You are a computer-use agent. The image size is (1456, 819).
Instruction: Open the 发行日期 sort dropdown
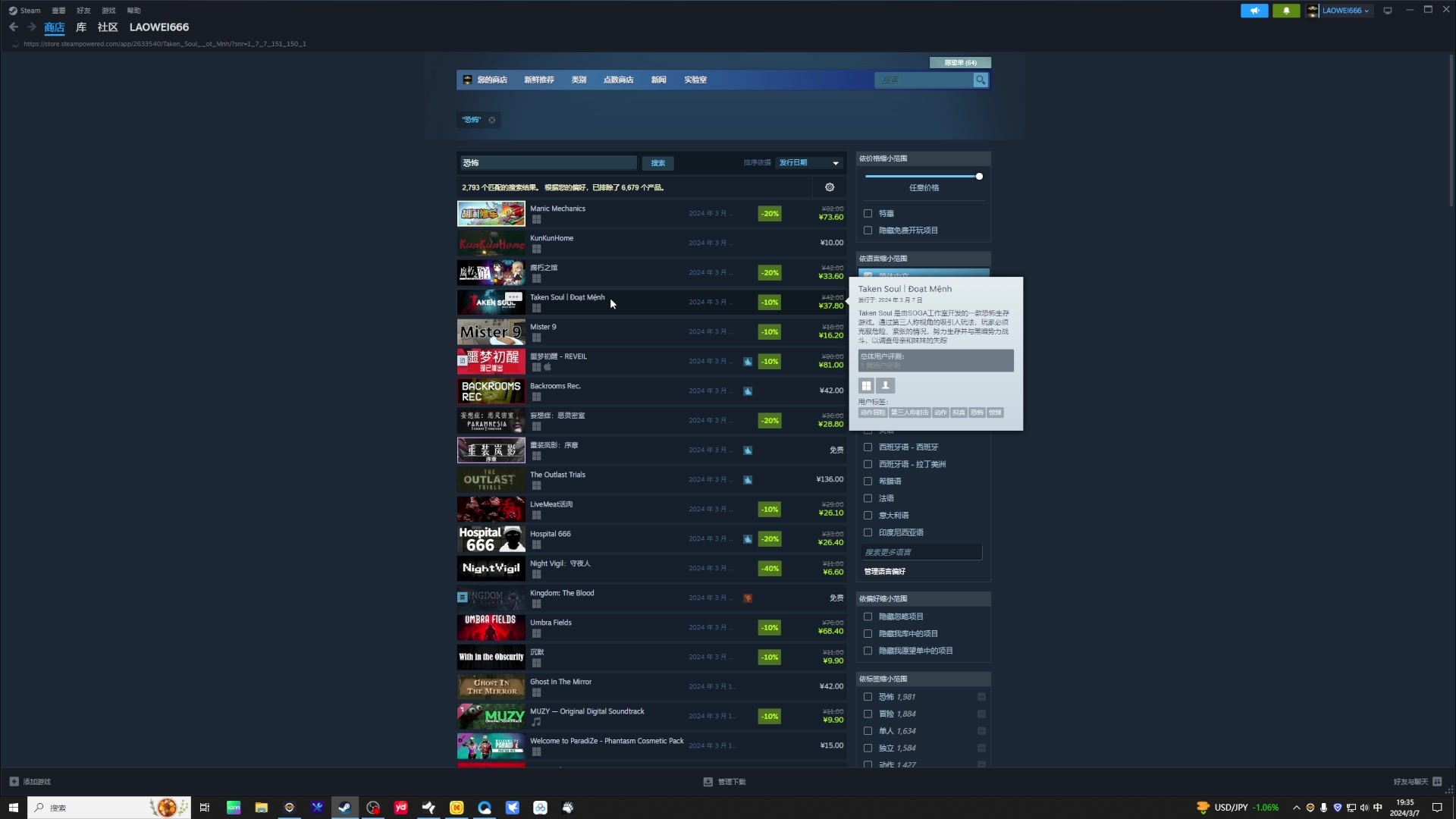(808, 163)
